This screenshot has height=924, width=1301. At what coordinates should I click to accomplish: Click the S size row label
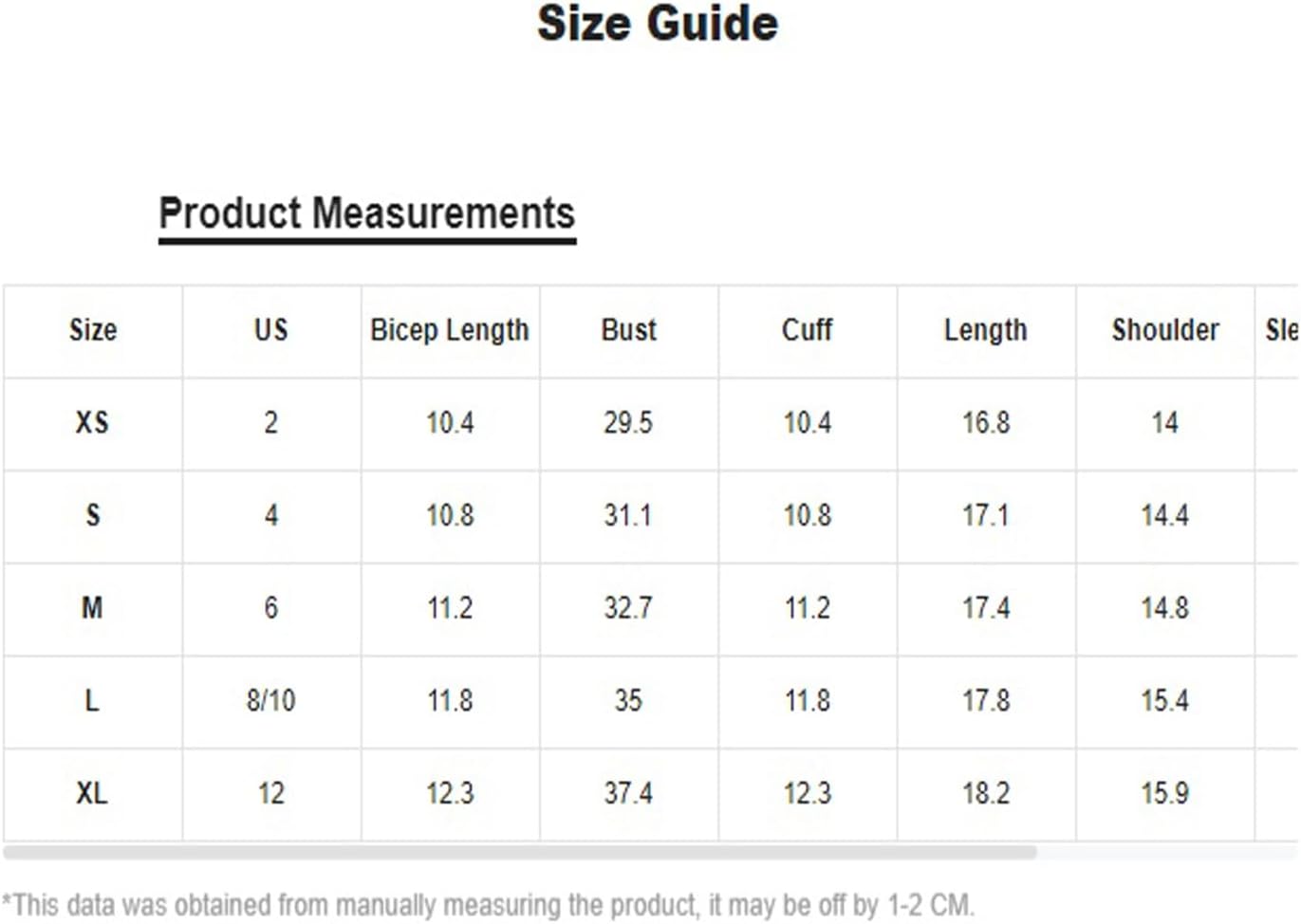click(92, 515)
